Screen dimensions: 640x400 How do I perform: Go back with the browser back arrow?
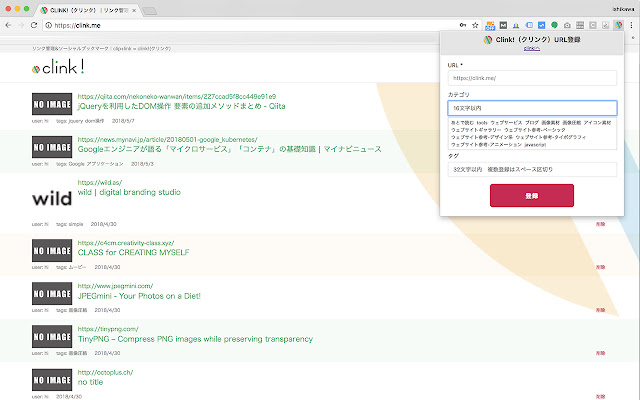8,25
